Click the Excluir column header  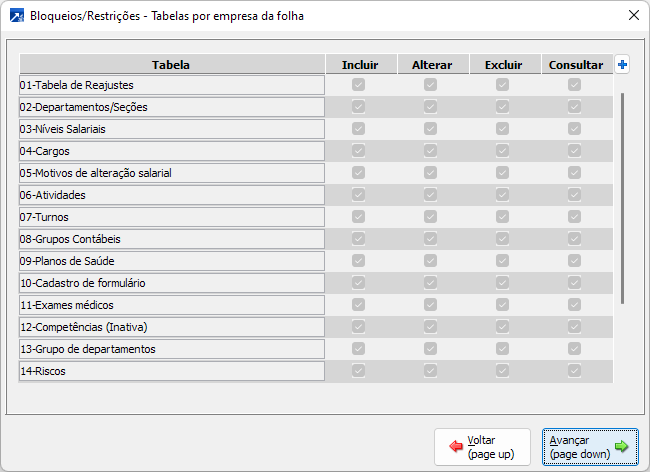(503, 65)
